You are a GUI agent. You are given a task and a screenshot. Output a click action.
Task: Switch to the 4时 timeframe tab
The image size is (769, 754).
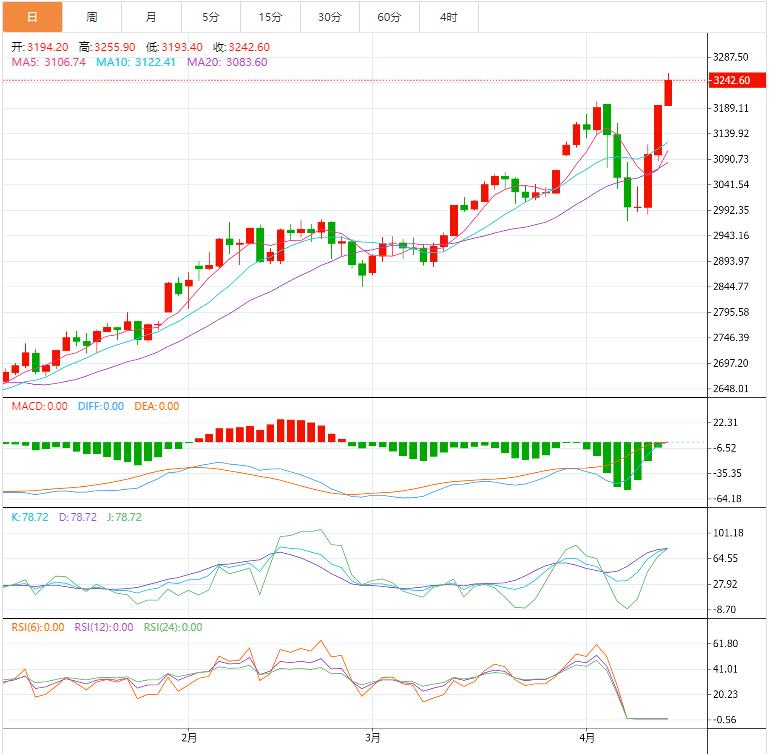click(x=449, y=17)
